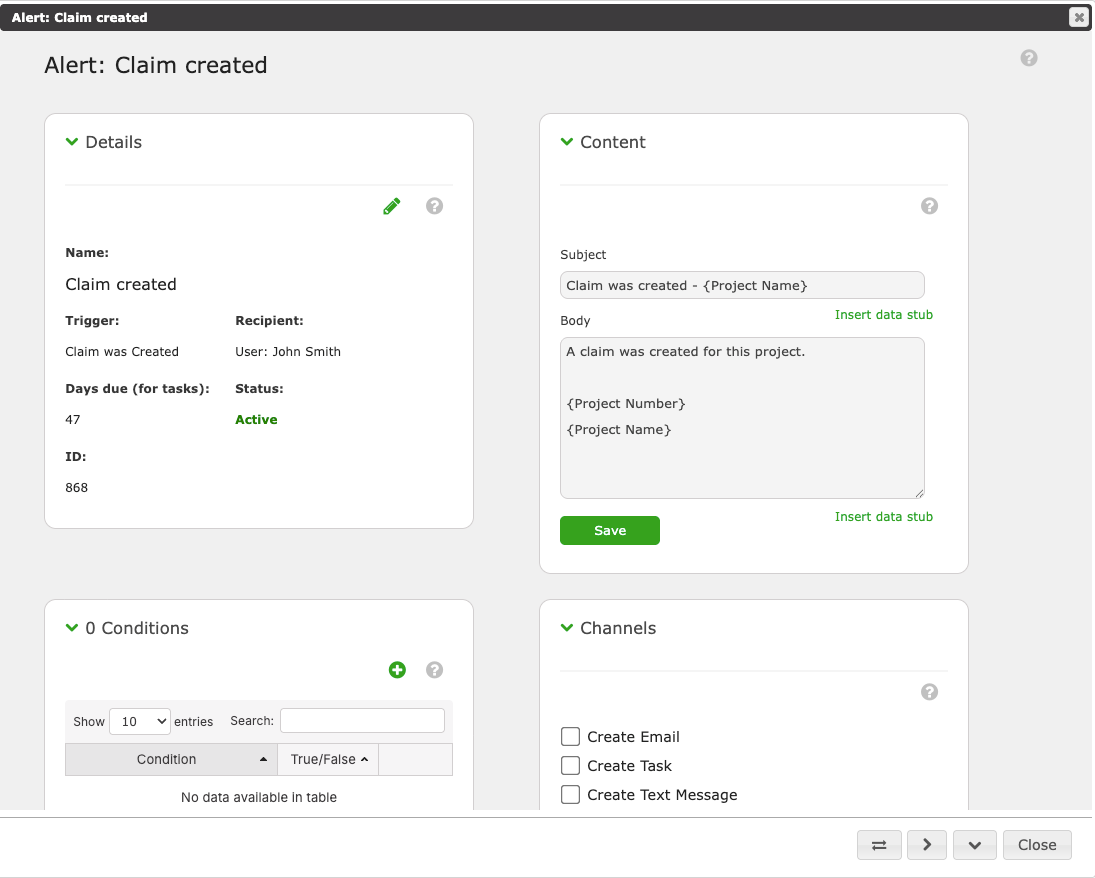Click the Close button in the footer
This screenshot has height=878, width=1095.
pos(1037,845)
